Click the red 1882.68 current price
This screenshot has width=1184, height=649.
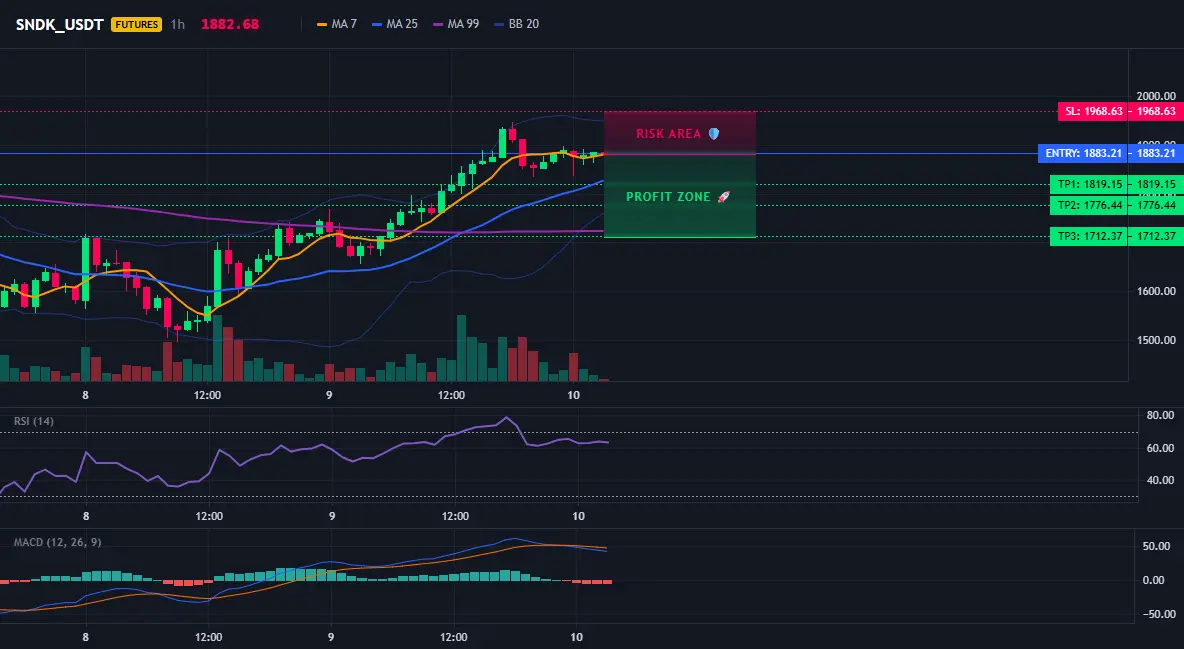tap(230, 24)
